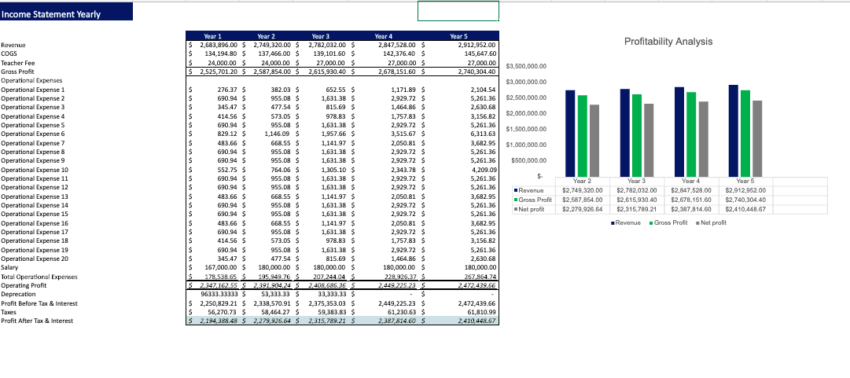This screenshot has height=378, width=850.
Task: Click the Year 2 gray Net profit bar
Action: tap(594, 140)
